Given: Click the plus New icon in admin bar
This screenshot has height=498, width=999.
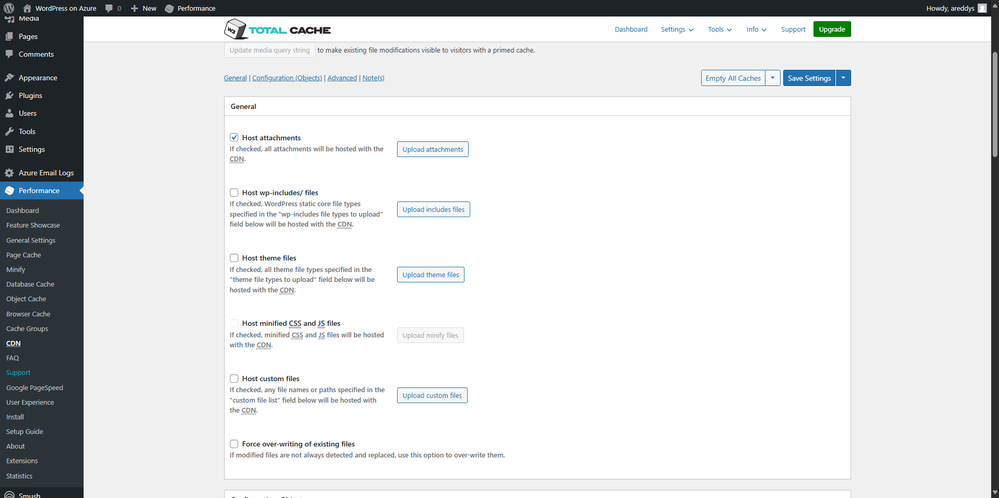Looking at the screenshot, I should 134,8.
